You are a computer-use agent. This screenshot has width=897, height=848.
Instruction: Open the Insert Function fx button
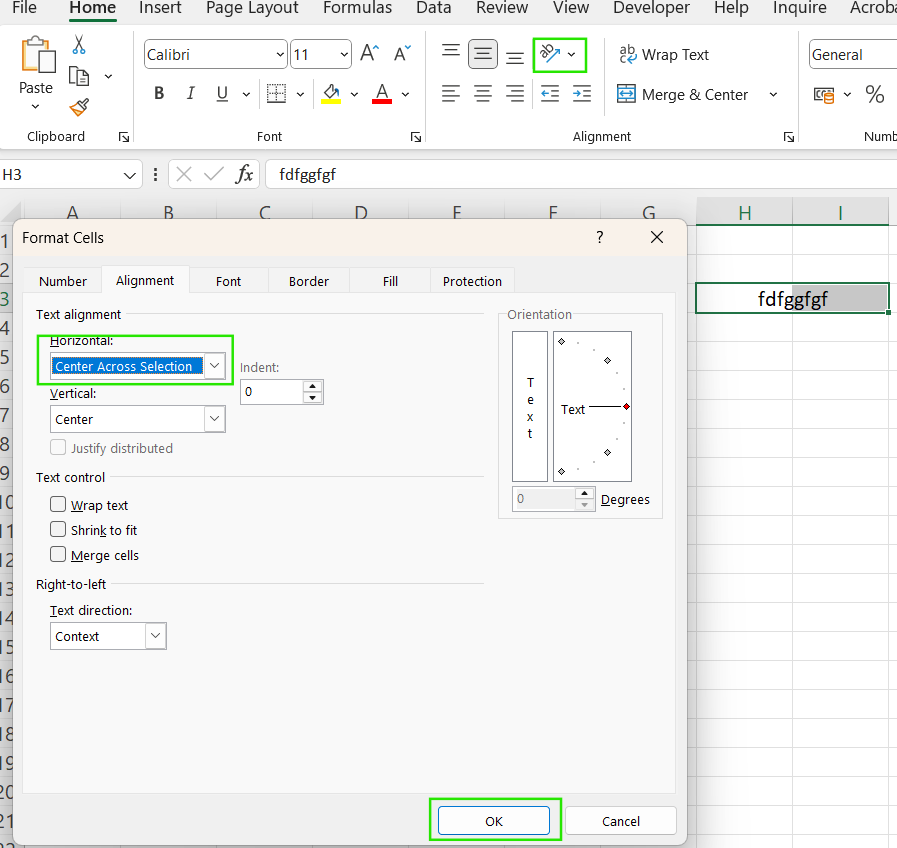click(x=244, y=174)
